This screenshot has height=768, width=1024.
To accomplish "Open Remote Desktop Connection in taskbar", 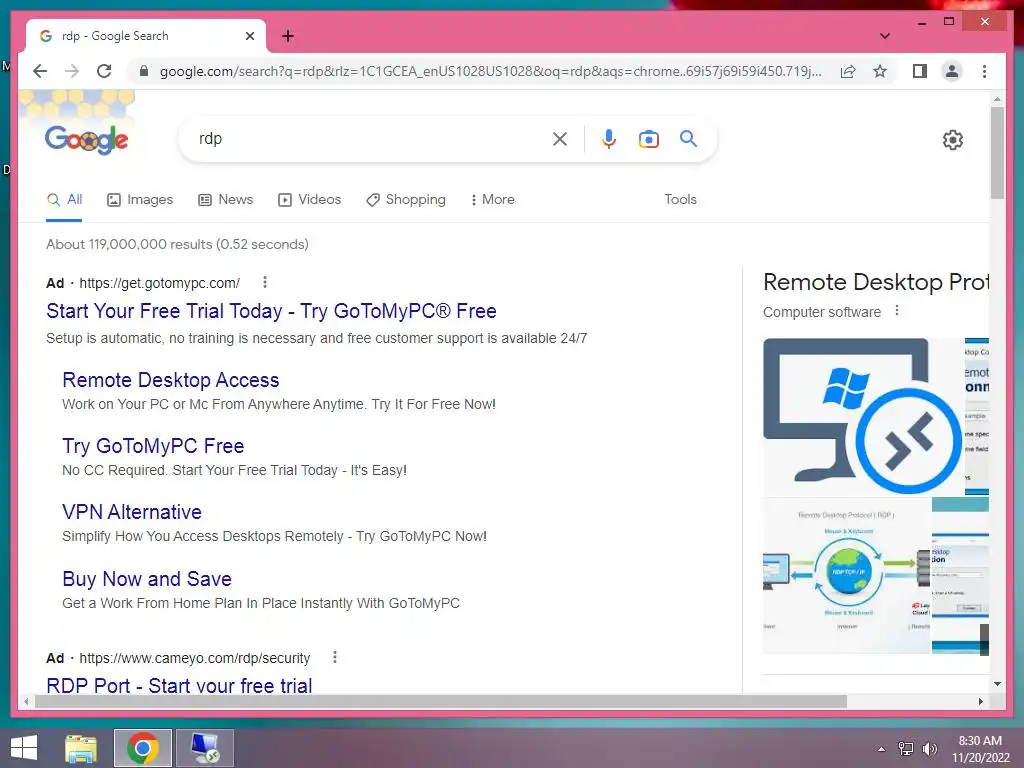I will click(205, 748).
